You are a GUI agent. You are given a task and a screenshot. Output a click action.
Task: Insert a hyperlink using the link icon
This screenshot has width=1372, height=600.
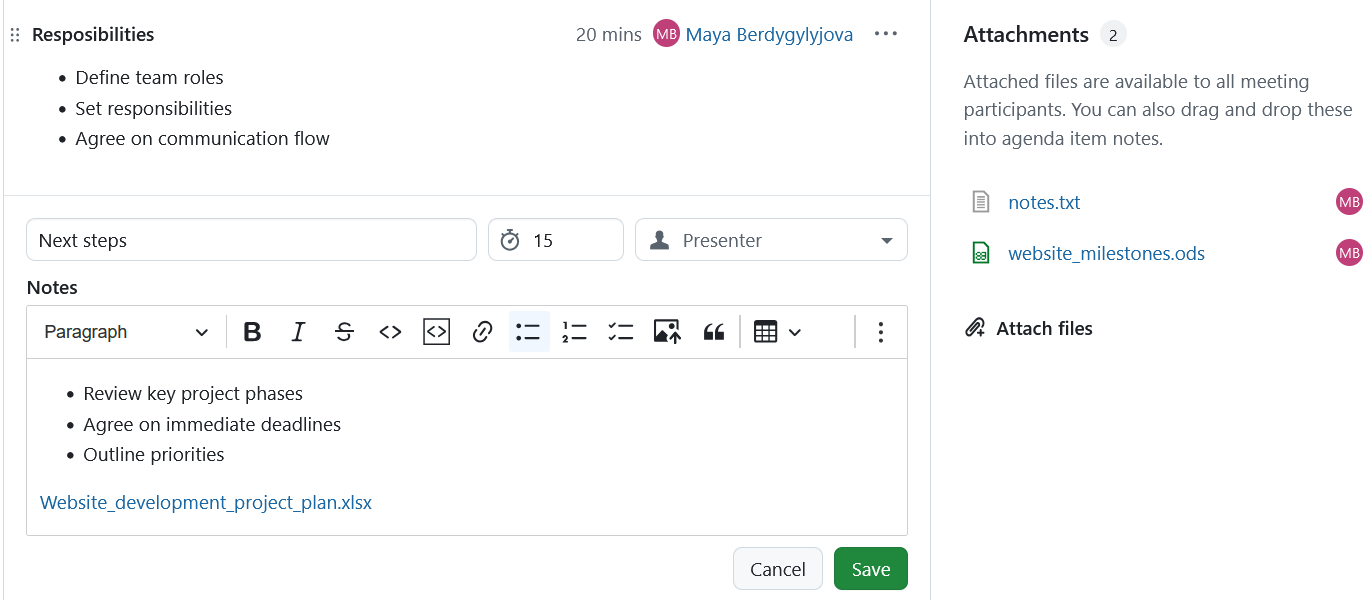point(482,331)
